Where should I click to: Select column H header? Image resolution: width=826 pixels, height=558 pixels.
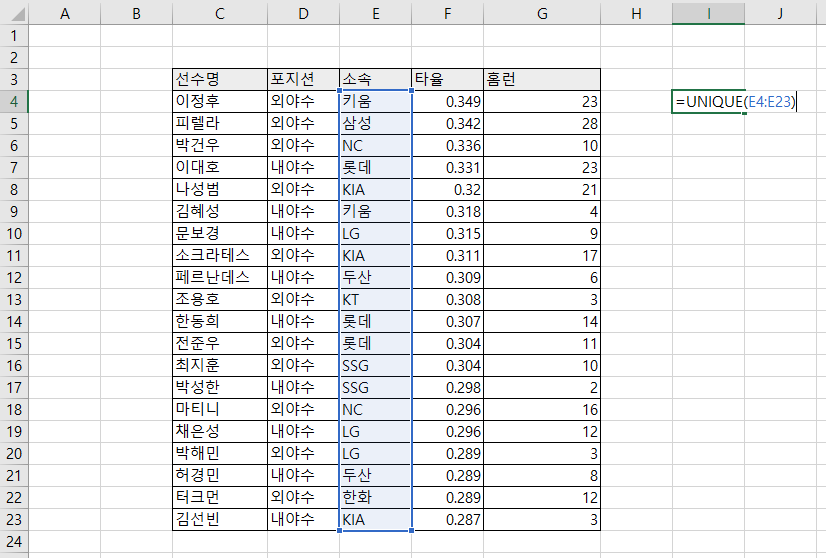636,13
